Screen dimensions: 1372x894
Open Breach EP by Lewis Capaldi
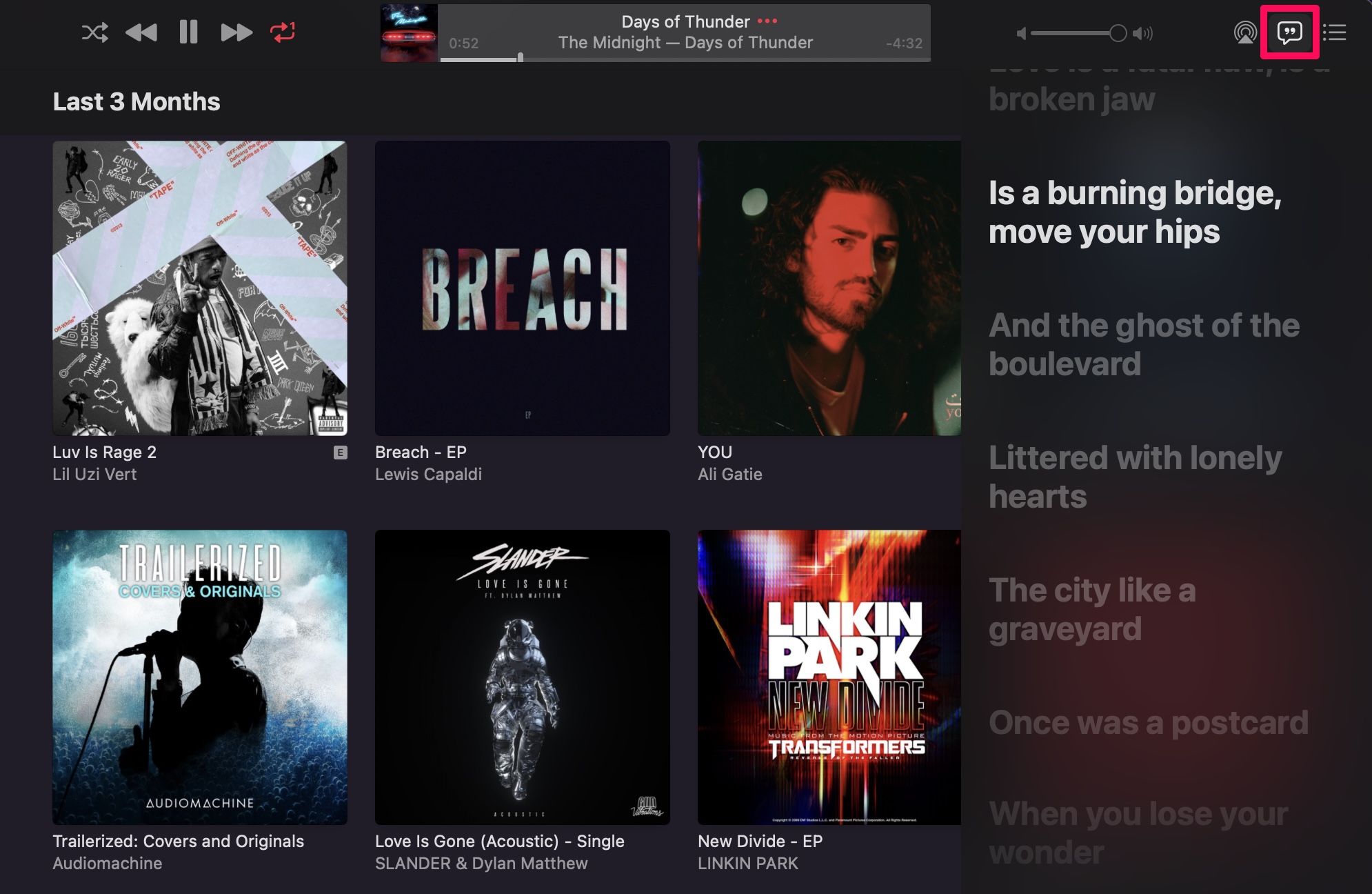pyautogui.click(x=522, y=287)
